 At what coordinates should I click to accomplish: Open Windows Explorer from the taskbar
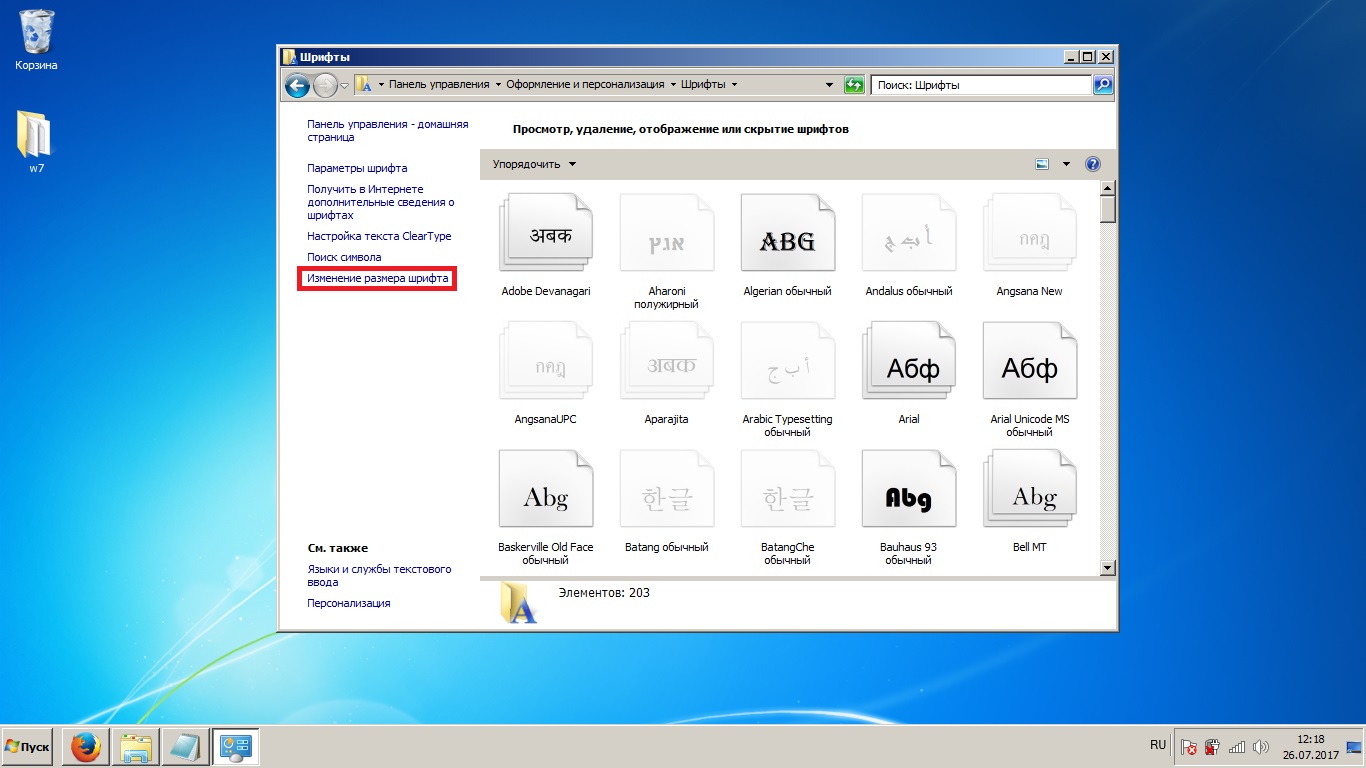[136, 747]
